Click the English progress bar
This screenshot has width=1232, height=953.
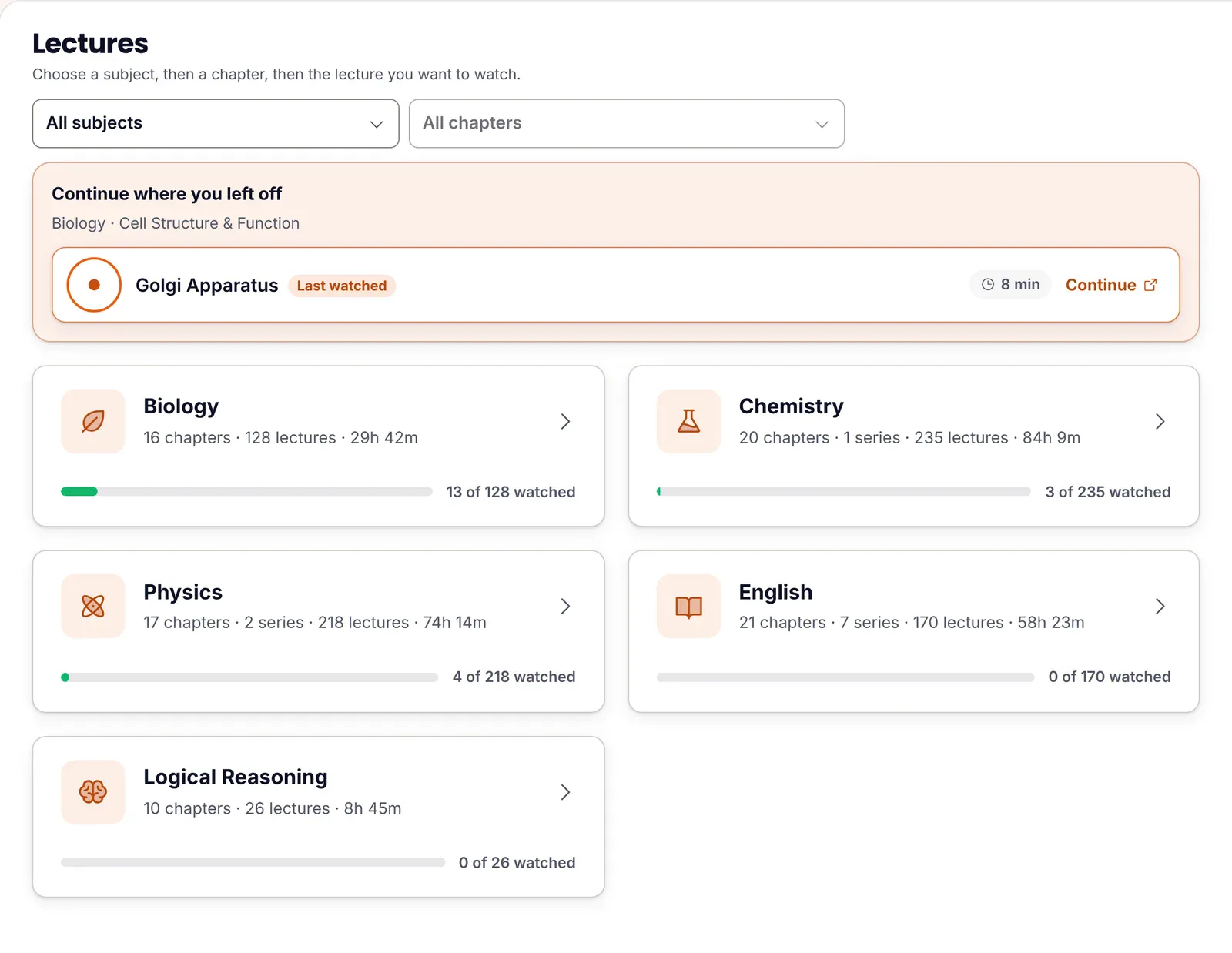point(845,677)
